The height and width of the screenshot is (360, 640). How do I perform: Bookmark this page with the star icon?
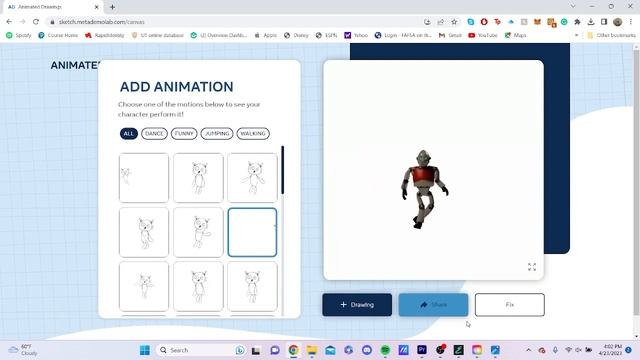(454, 22)
